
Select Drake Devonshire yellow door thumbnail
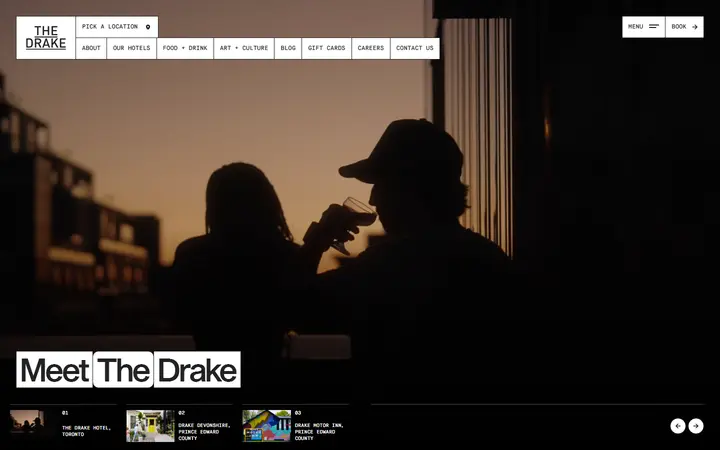(x=150, y=426)
